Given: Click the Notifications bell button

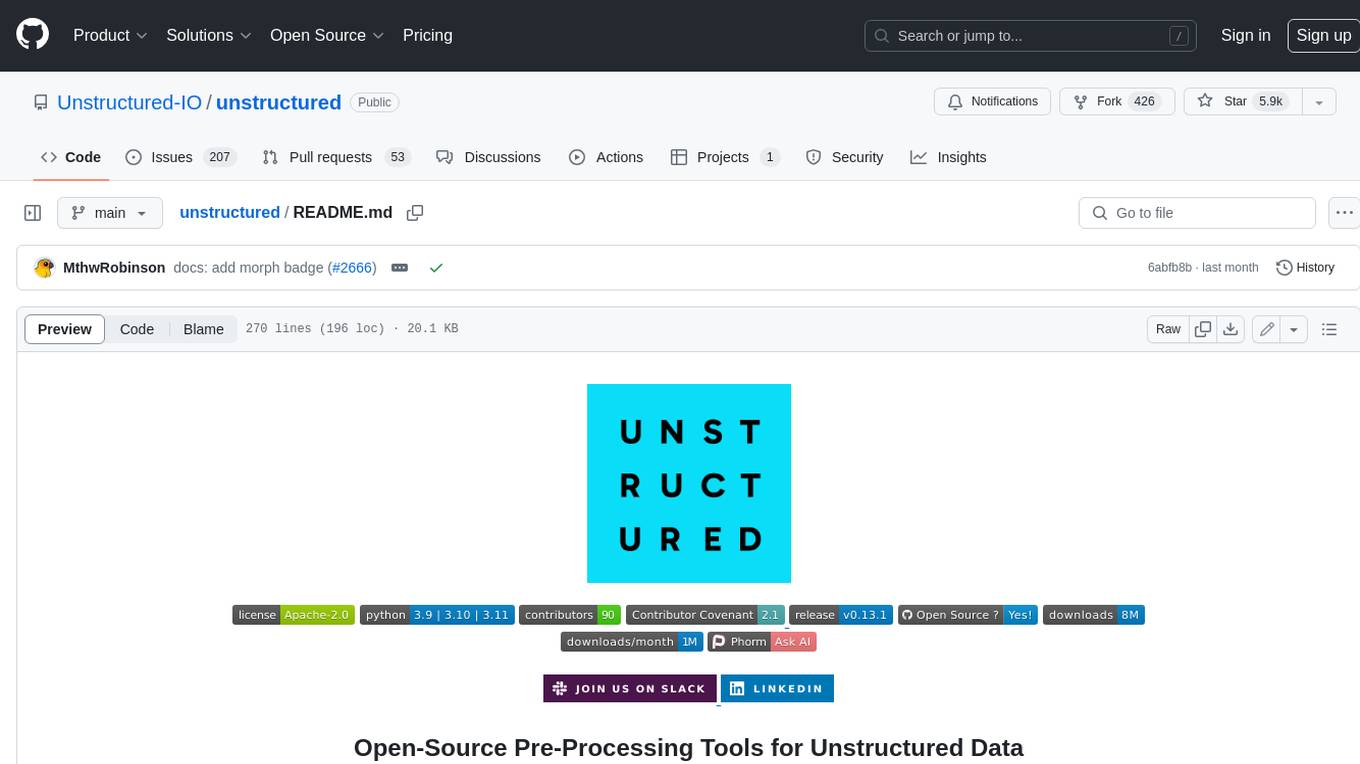Looking at the screenshot, I should 992,102.
